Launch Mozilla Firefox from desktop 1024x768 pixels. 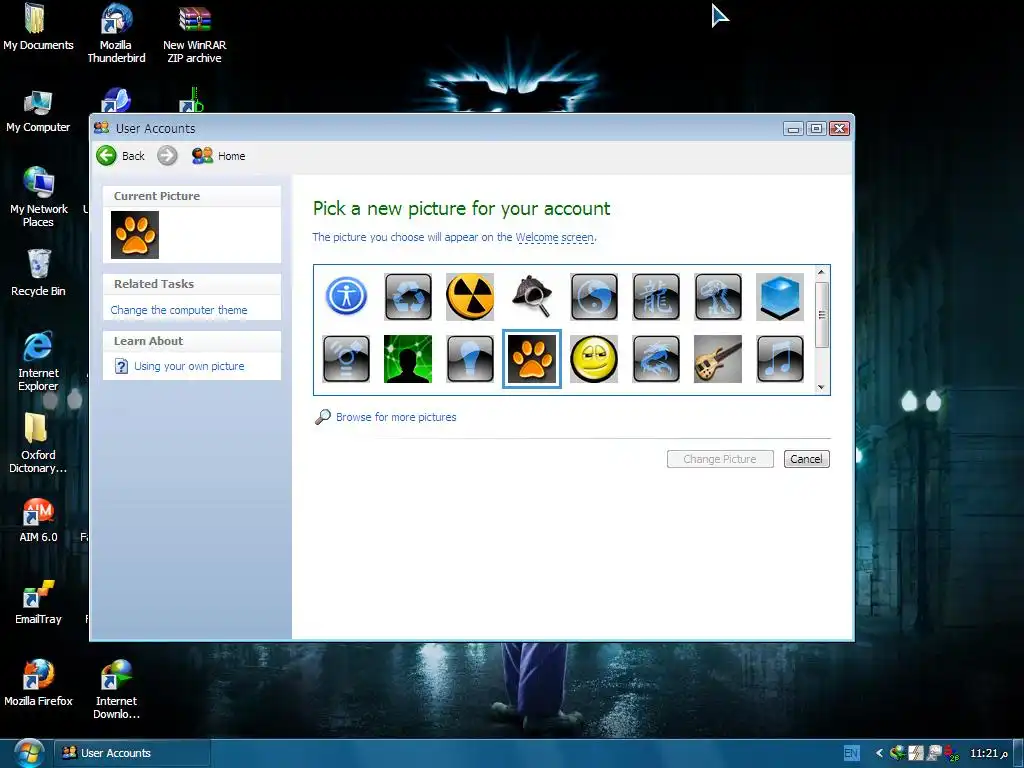(x=38, y=684)
